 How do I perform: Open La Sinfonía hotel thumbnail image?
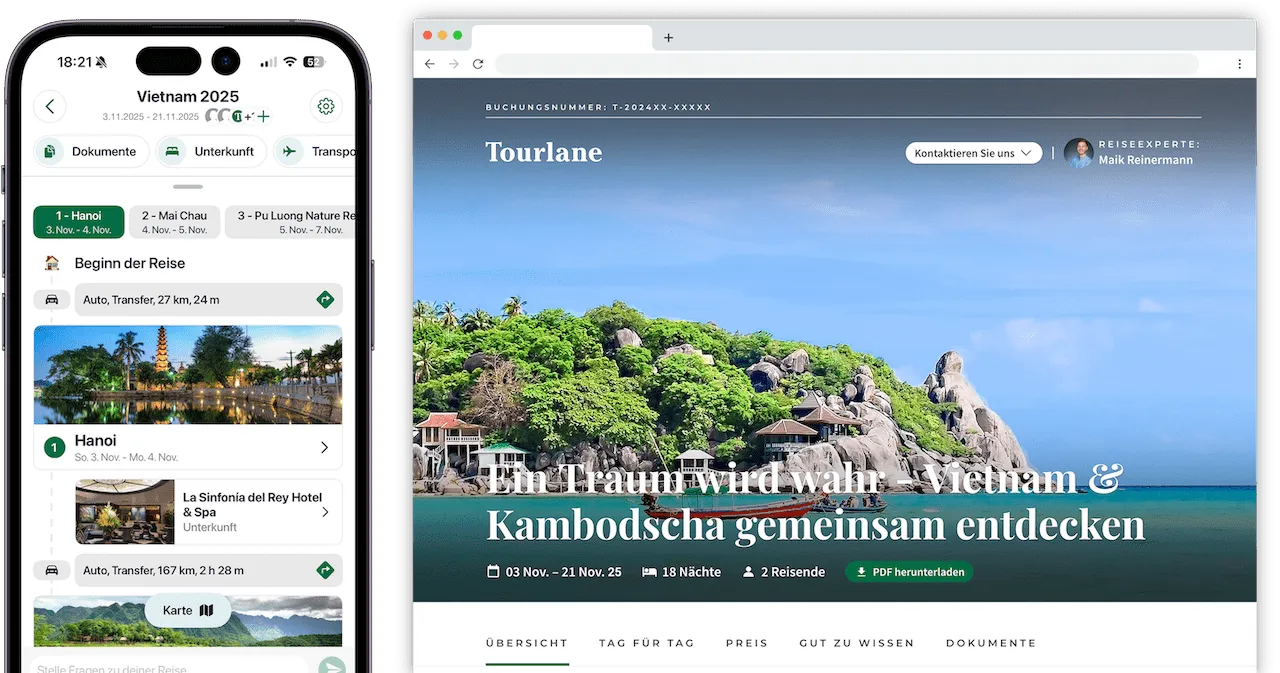pos(125,512)
